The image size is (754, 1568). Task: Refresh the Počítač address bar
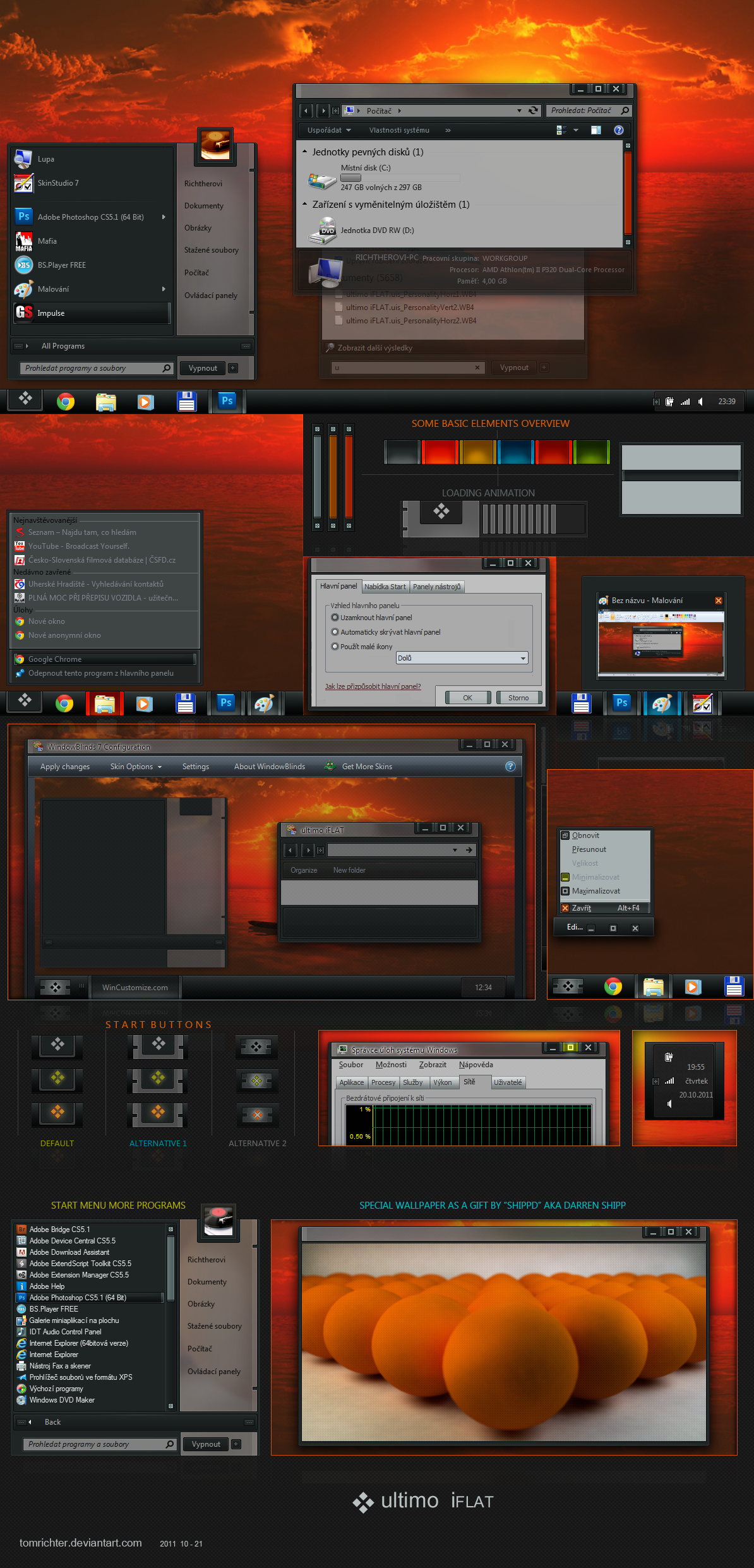(534, 111)
